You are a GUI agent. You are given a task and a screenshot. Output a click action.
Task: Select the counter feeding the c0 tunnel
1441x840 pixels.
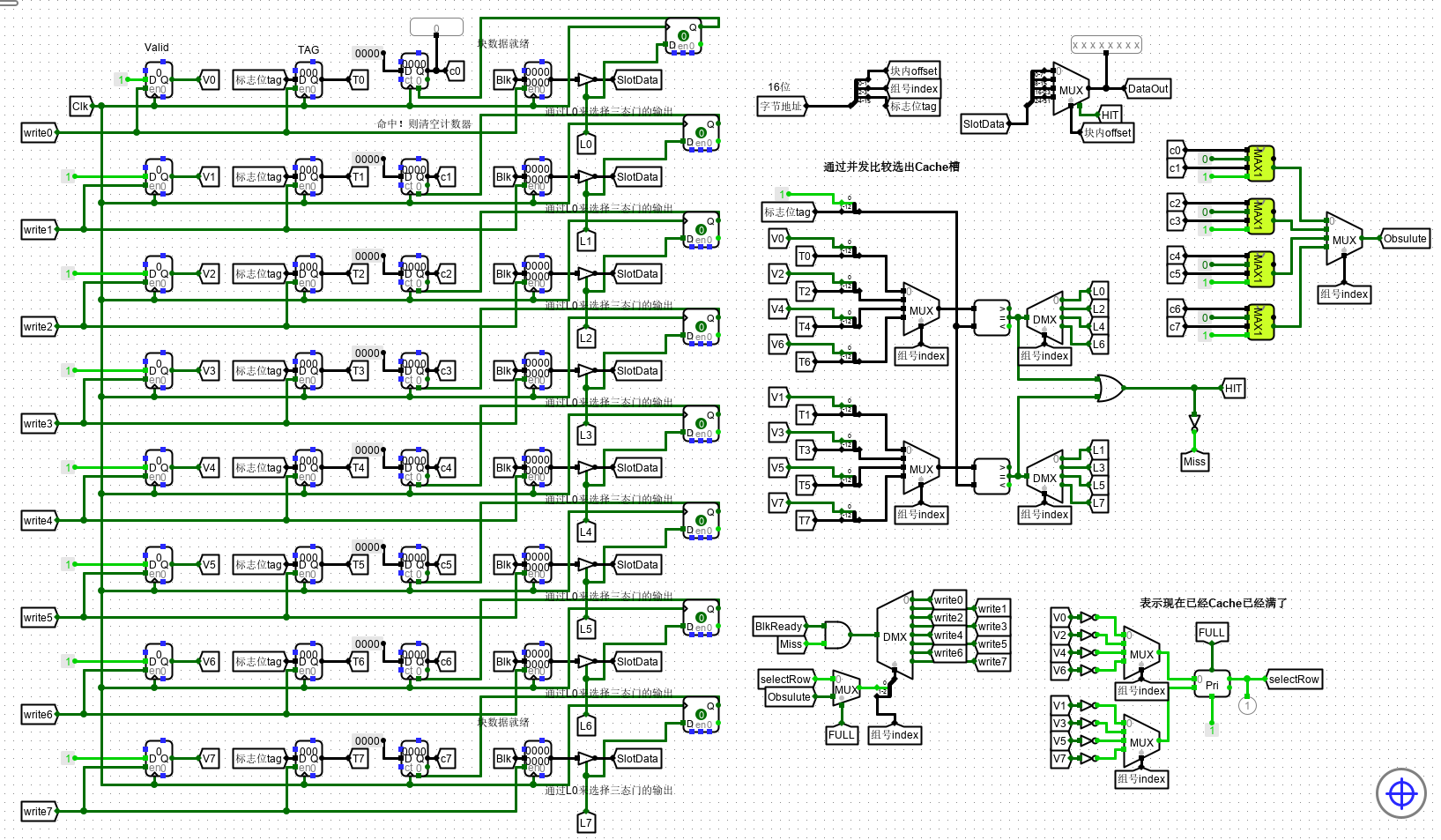(414, 71)
